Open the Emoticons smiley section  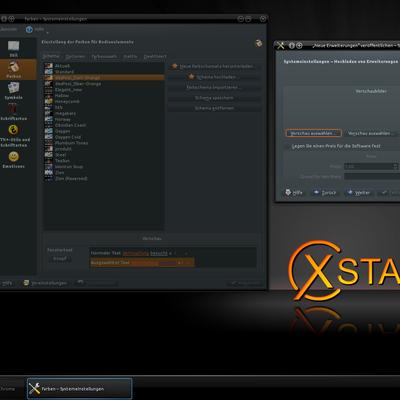pyautogui.click(x=14, y=160)
